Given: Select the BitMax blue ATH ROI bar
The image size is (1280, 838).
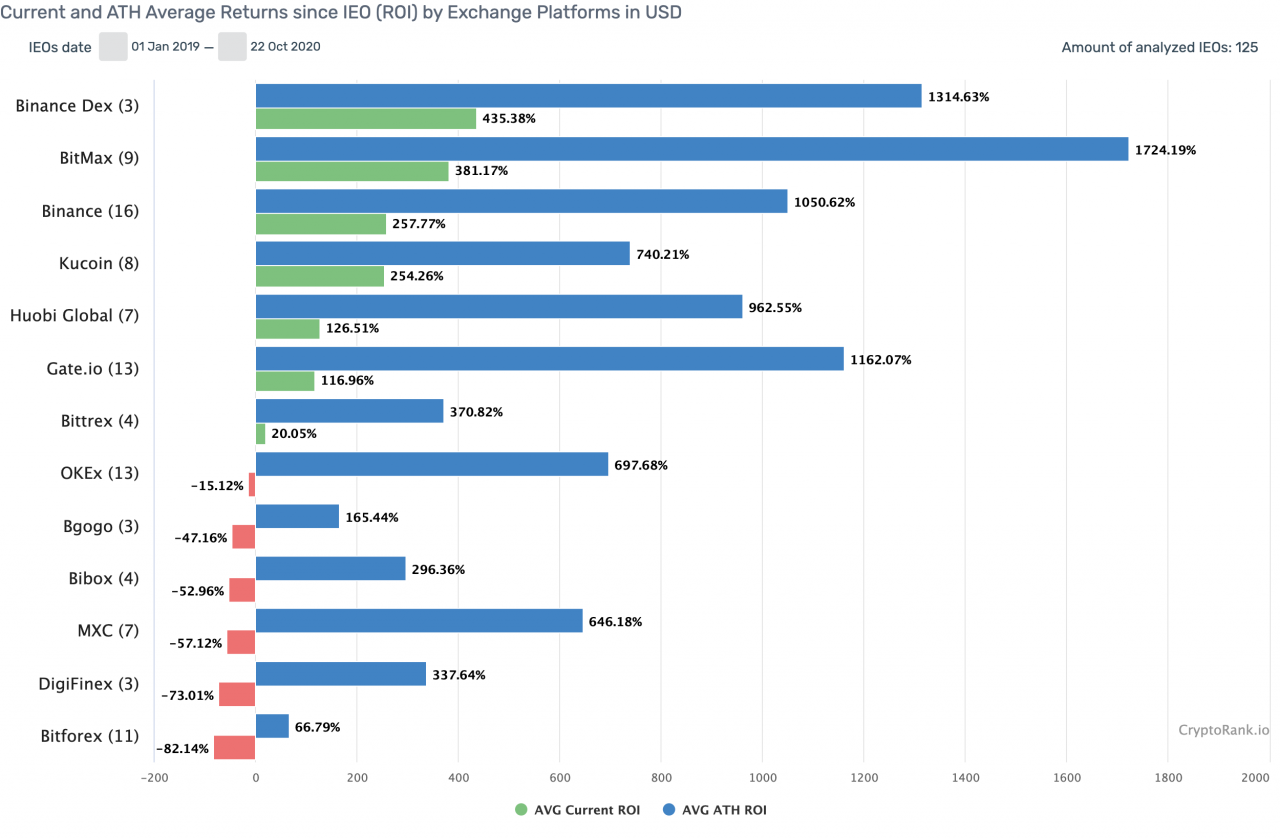Looking at the screenshot, I should [691, 149].
